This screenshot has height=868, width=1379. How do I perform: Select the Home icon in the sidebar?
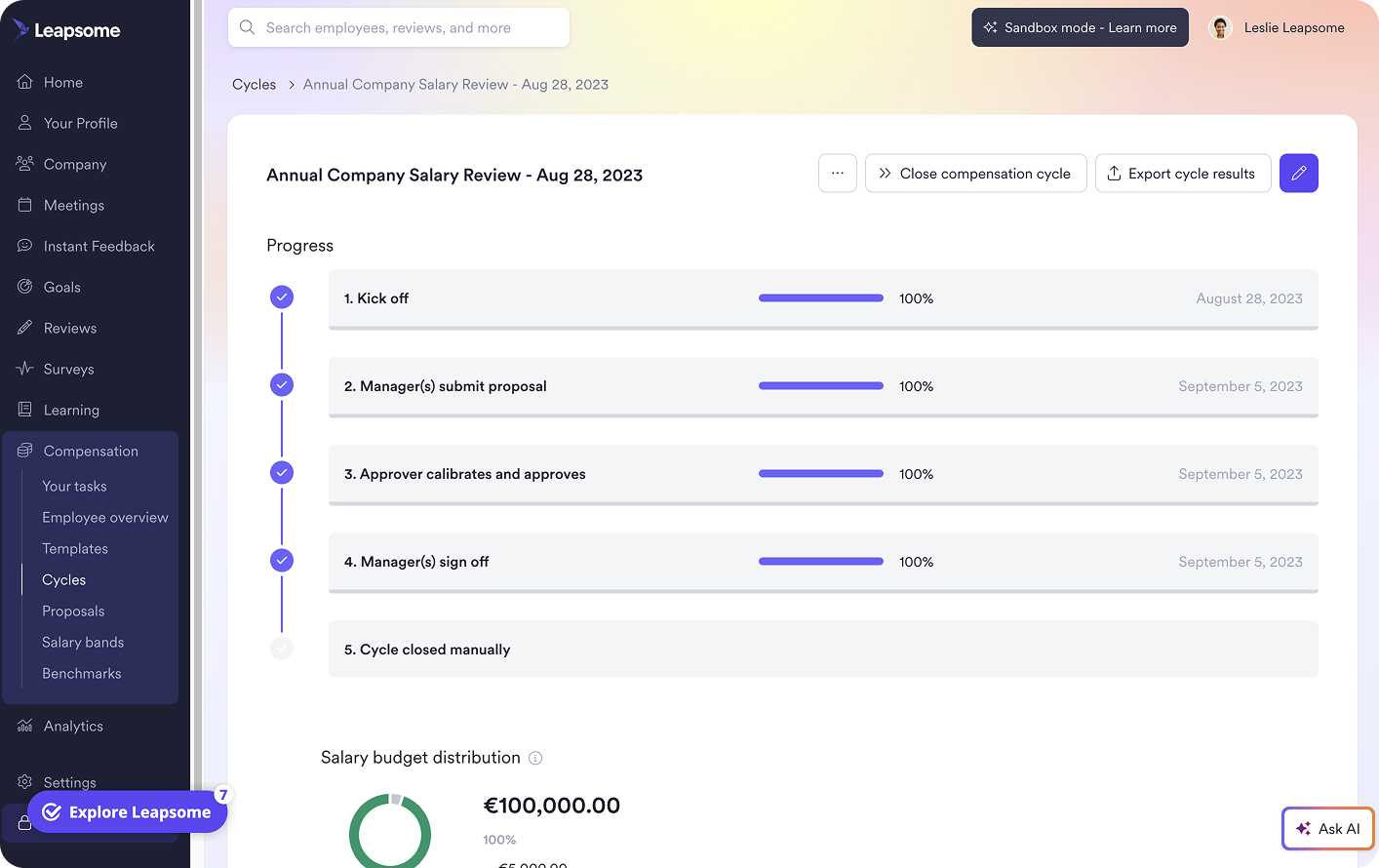(22, 82)
